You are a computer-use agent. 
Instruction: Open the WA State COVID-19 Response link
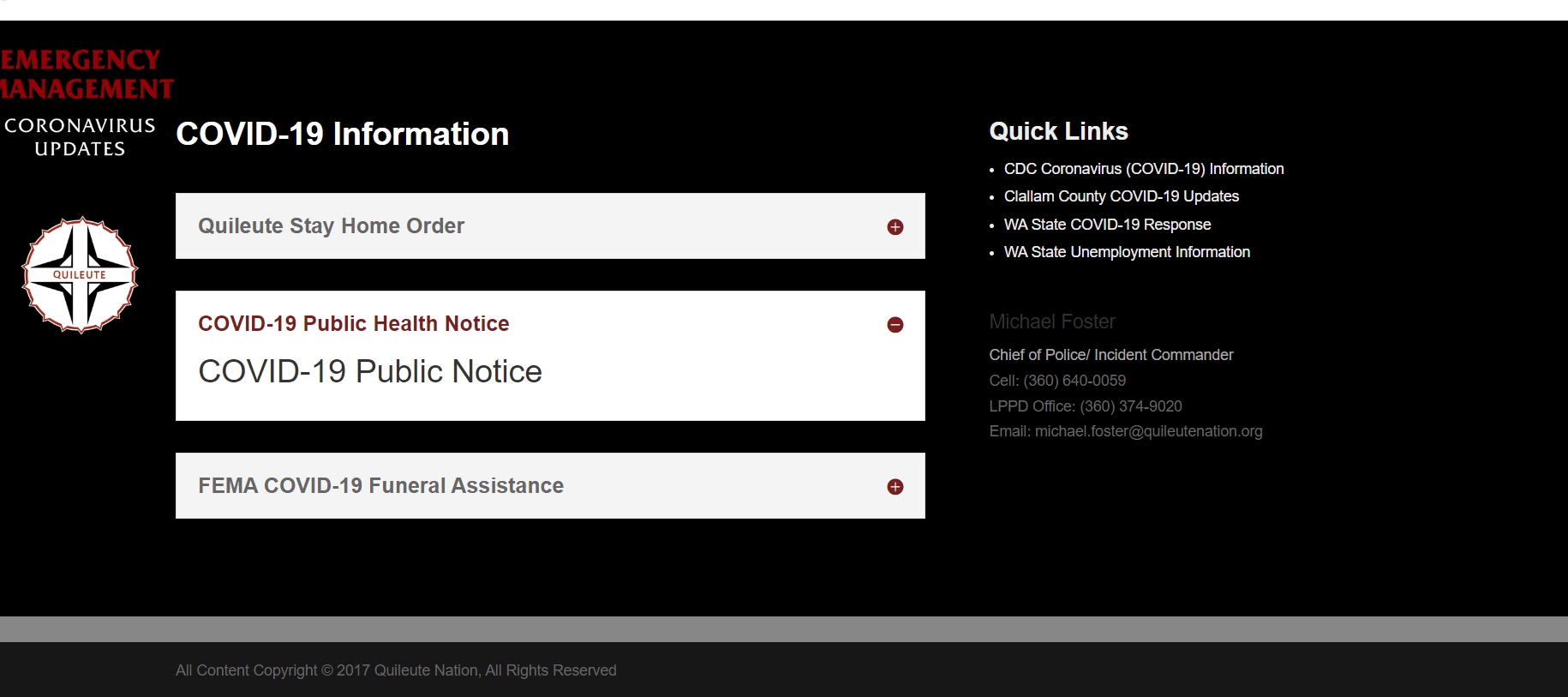(x=1107, y=225)
